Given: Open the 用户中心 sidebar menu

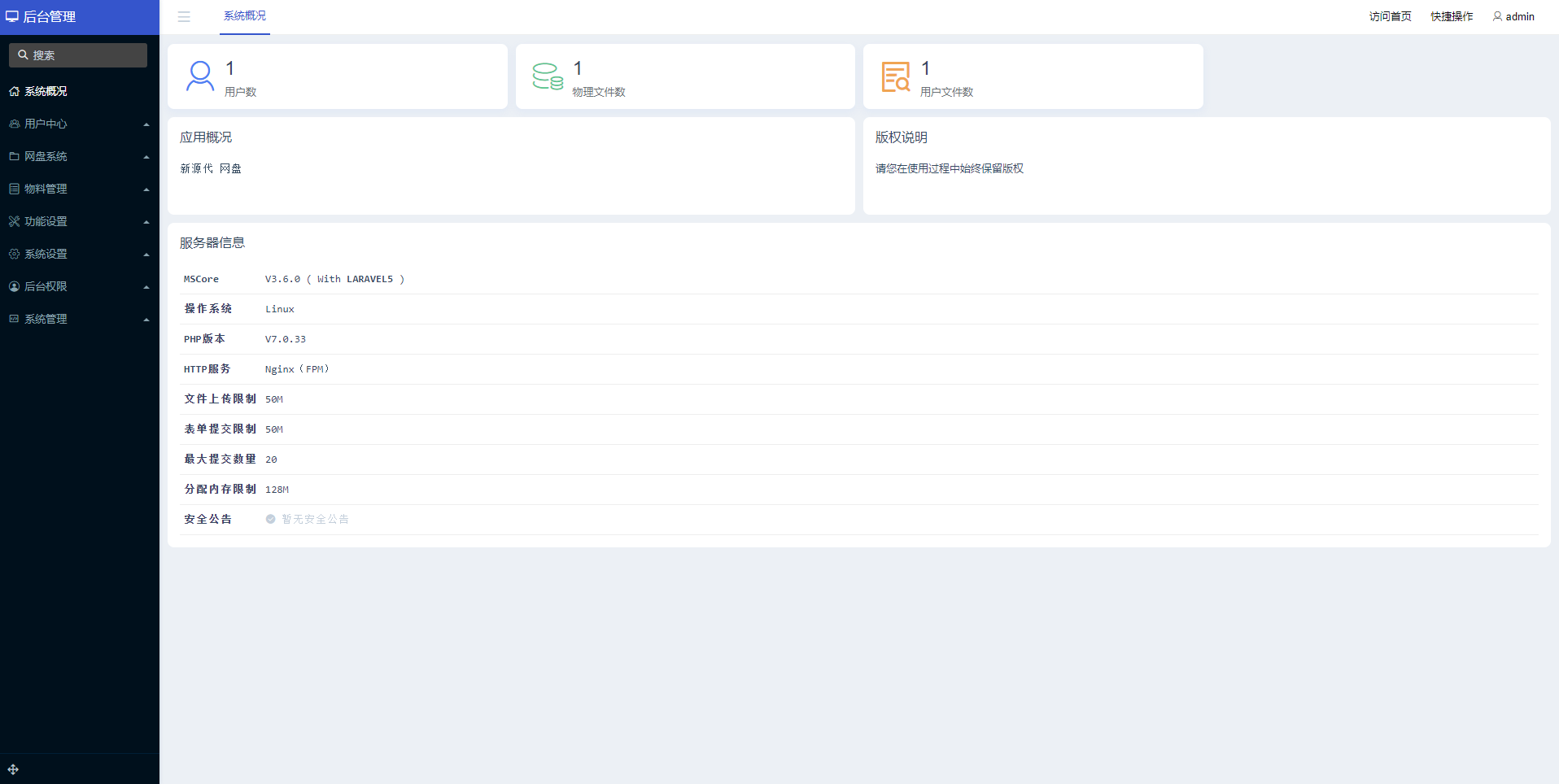Looking at the screenshot, I should click(x=80, y=124).
